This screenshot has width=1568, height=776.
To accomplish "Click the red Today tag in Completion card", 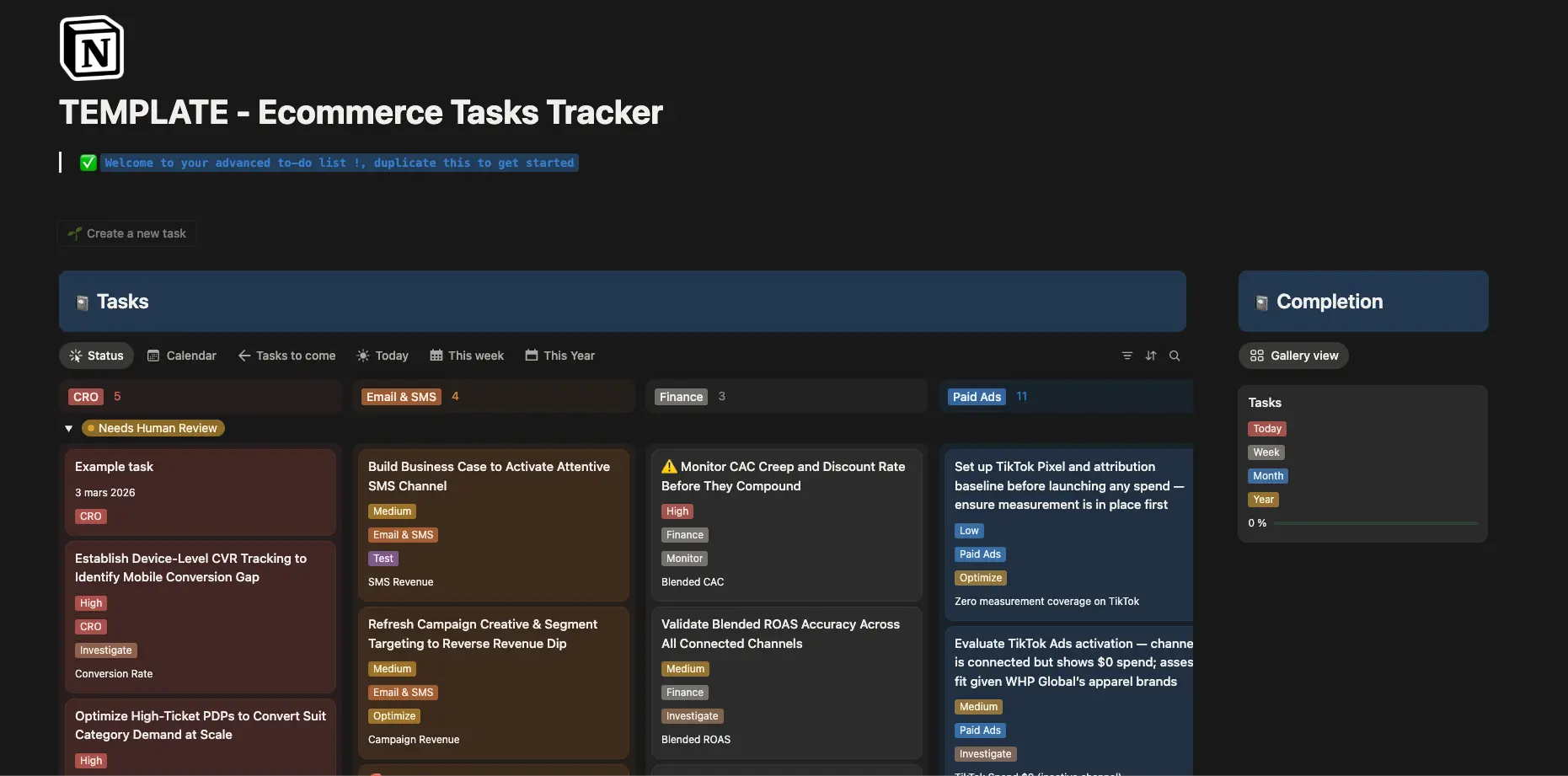I will (1267, 429).
